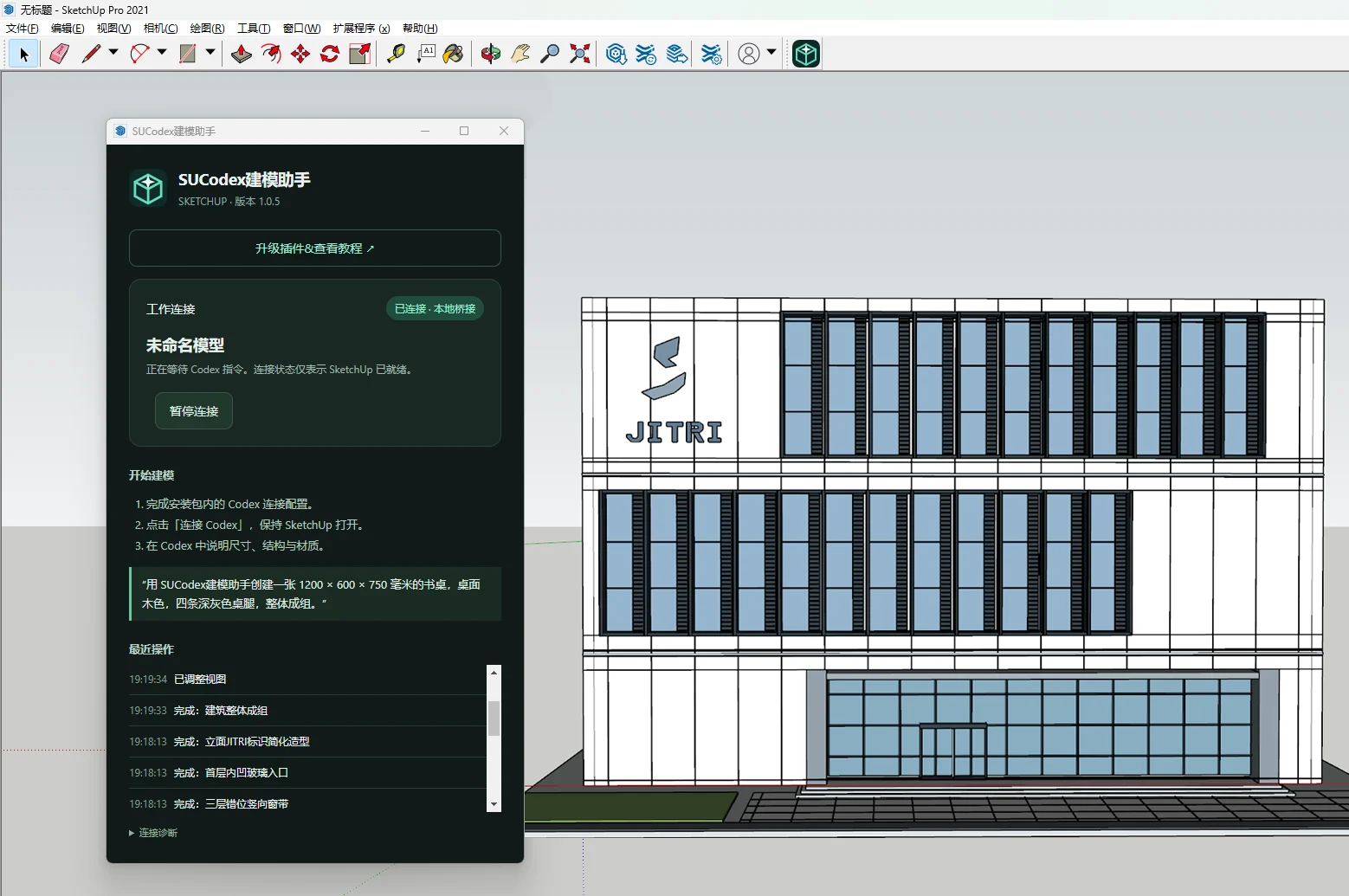Open the 相机(C) menu
The height and width of the screenshot is (896, 1349).
tap(160, 29)
